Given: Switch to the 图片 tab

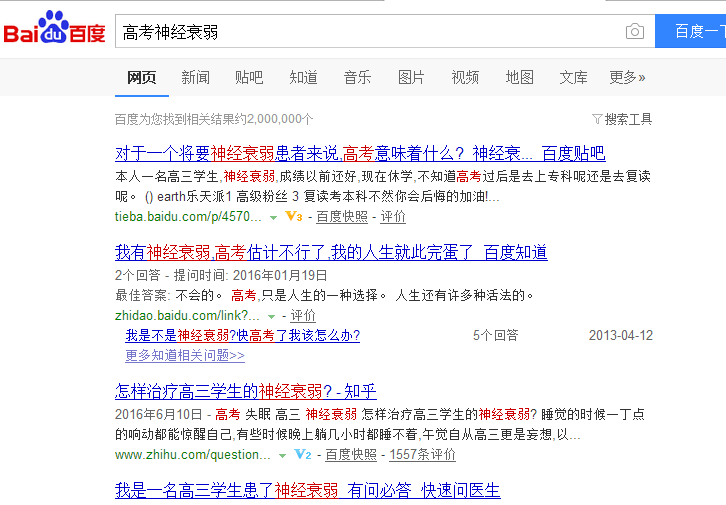Looking at the screenshot, I should pyautogui.click(x=411, y=77).
